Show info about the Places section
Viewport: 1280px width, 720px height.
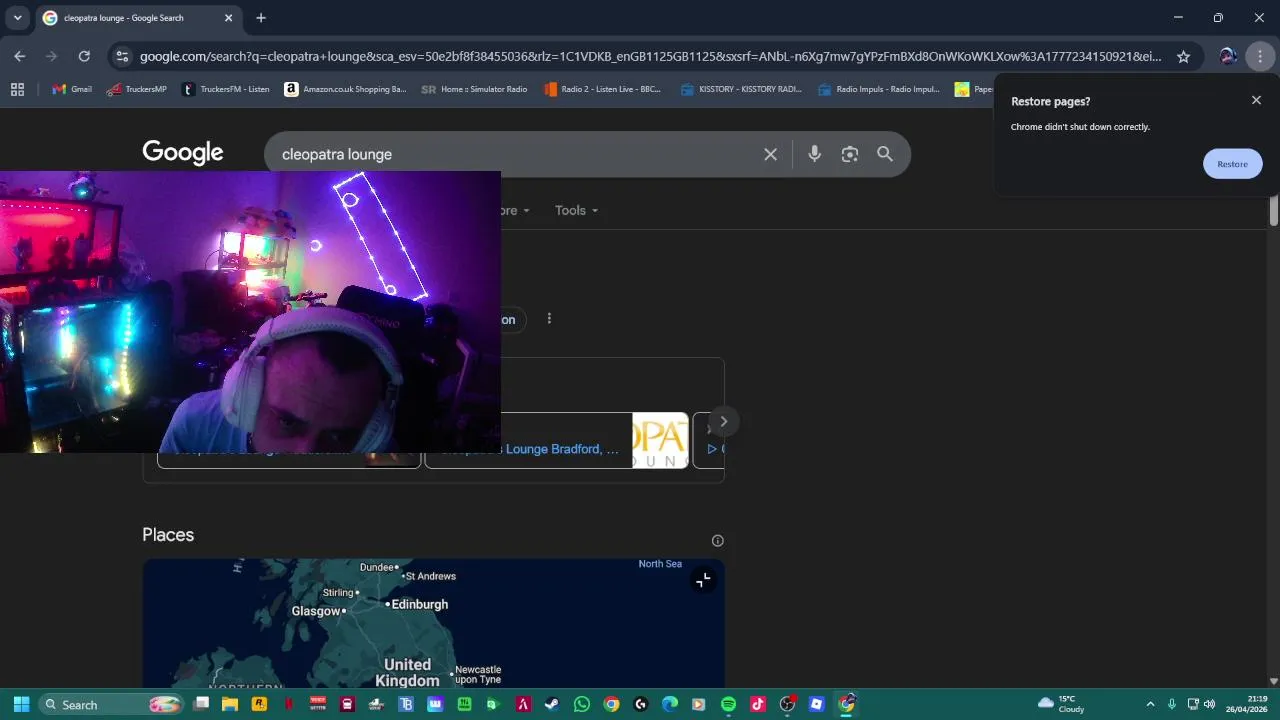tap(717, 541)
